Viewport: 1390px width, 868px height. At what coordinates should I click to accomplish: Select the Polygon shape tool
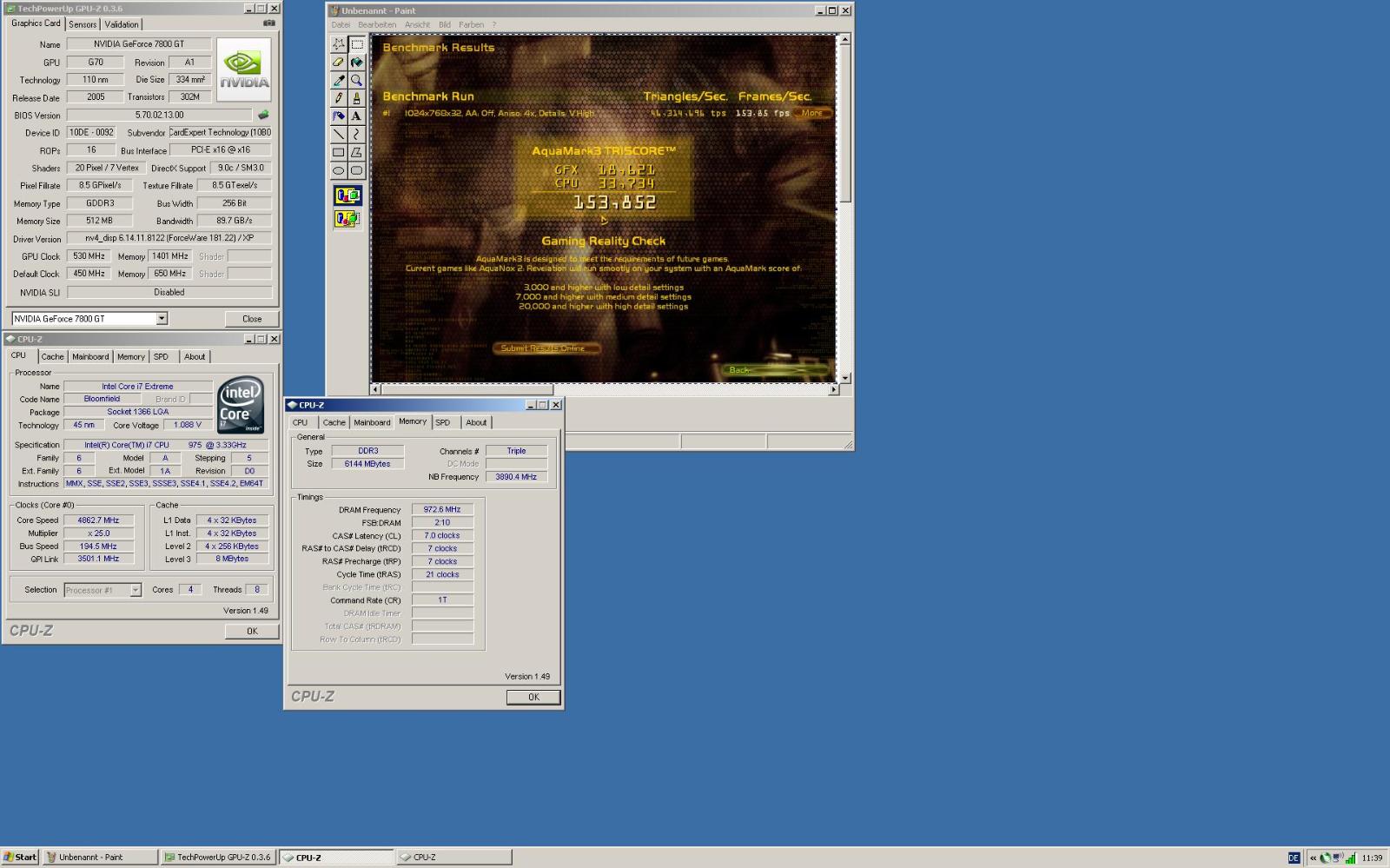coord(356,152)
